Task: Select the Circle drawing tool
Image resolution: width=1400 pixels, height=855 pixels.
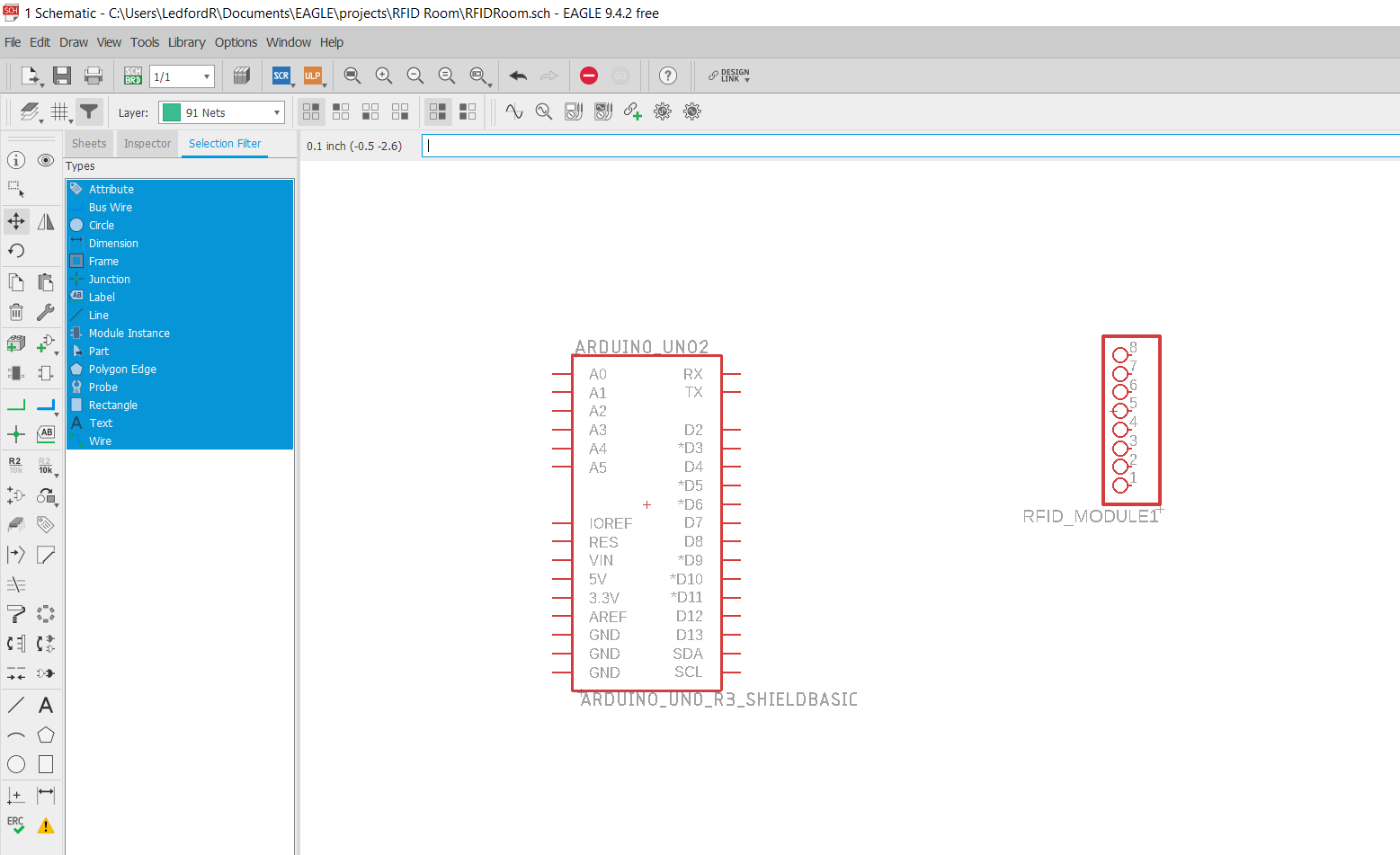Action: click(16, 764)
